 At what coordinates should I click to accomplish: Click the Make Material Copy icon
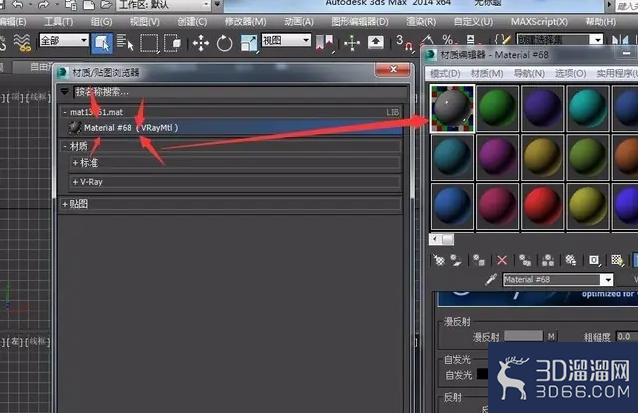[x=525, y=260]
